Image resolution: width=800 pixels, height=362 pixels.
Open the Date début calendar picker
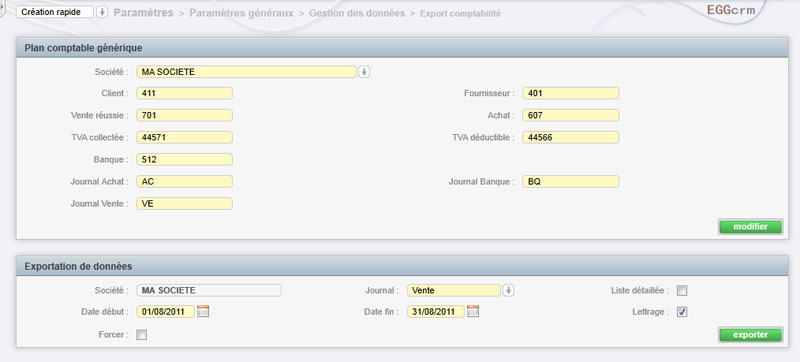pyautogui.click(x=203, y=311)
